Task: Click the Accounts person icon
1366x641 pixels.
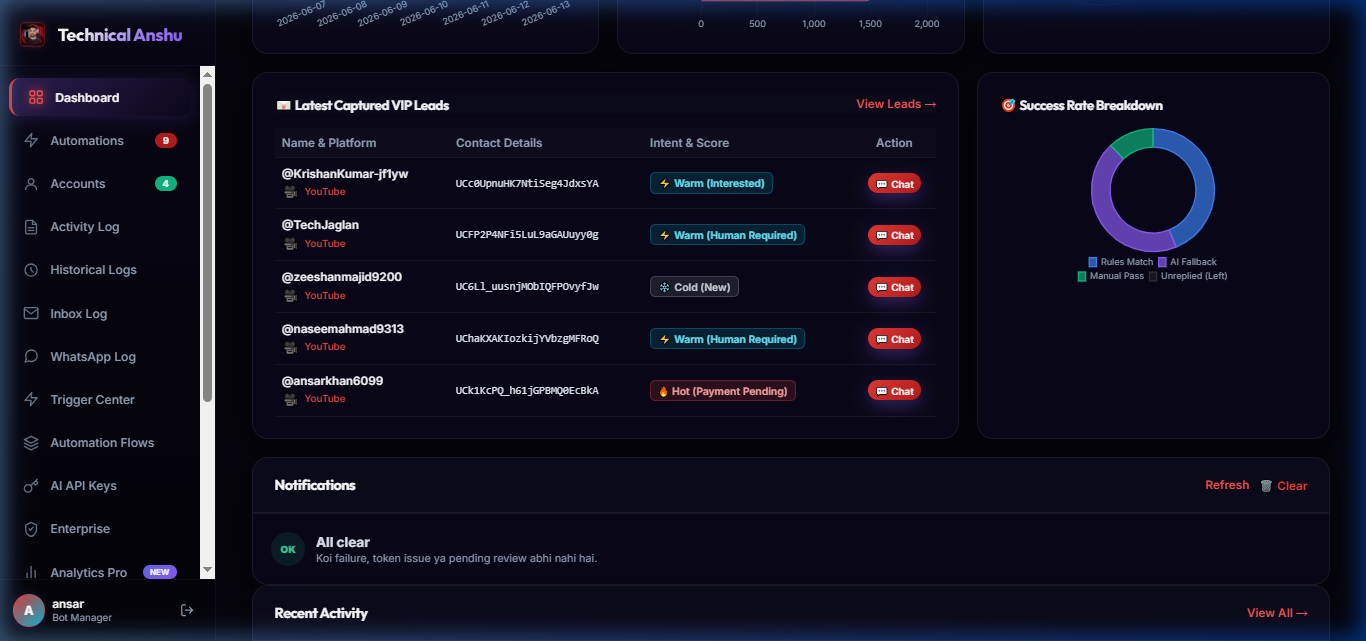Action: tap(31, 184)
